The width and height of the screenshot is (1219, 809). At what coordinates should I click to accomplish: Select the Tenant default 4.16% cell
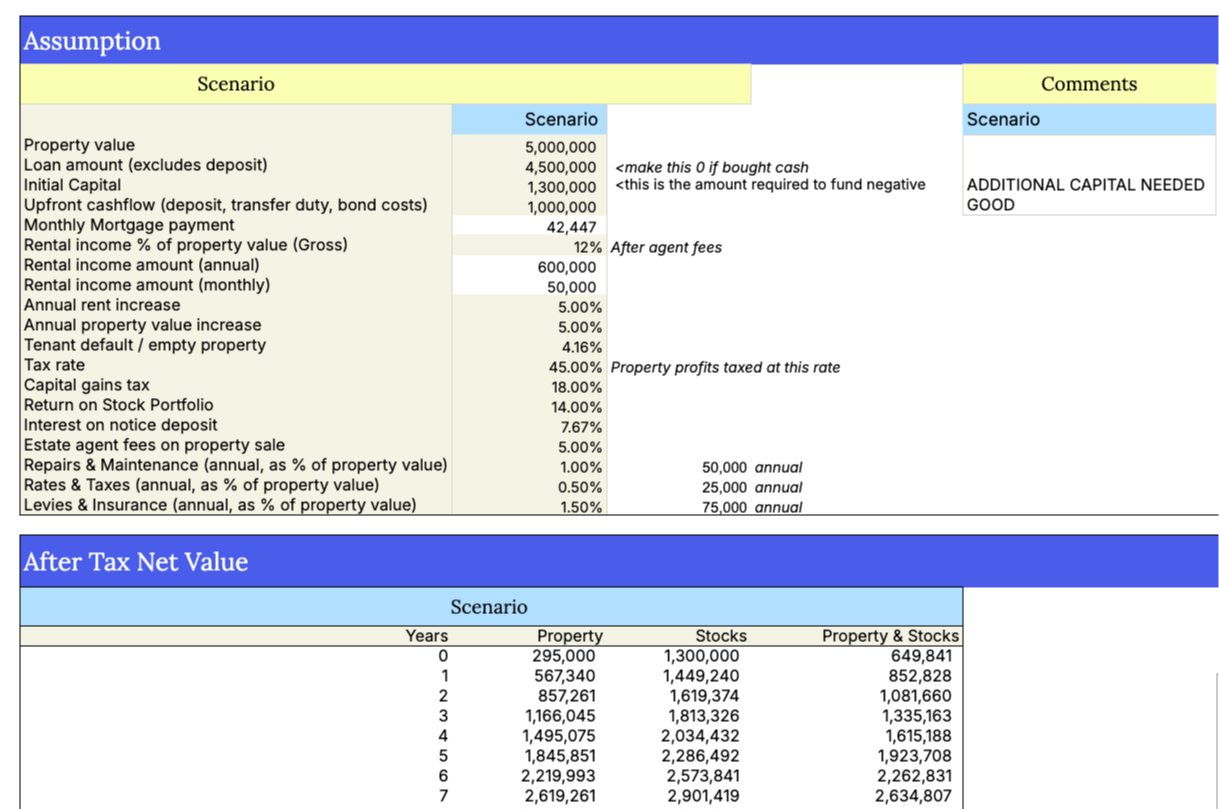click(x=530, y=347)
